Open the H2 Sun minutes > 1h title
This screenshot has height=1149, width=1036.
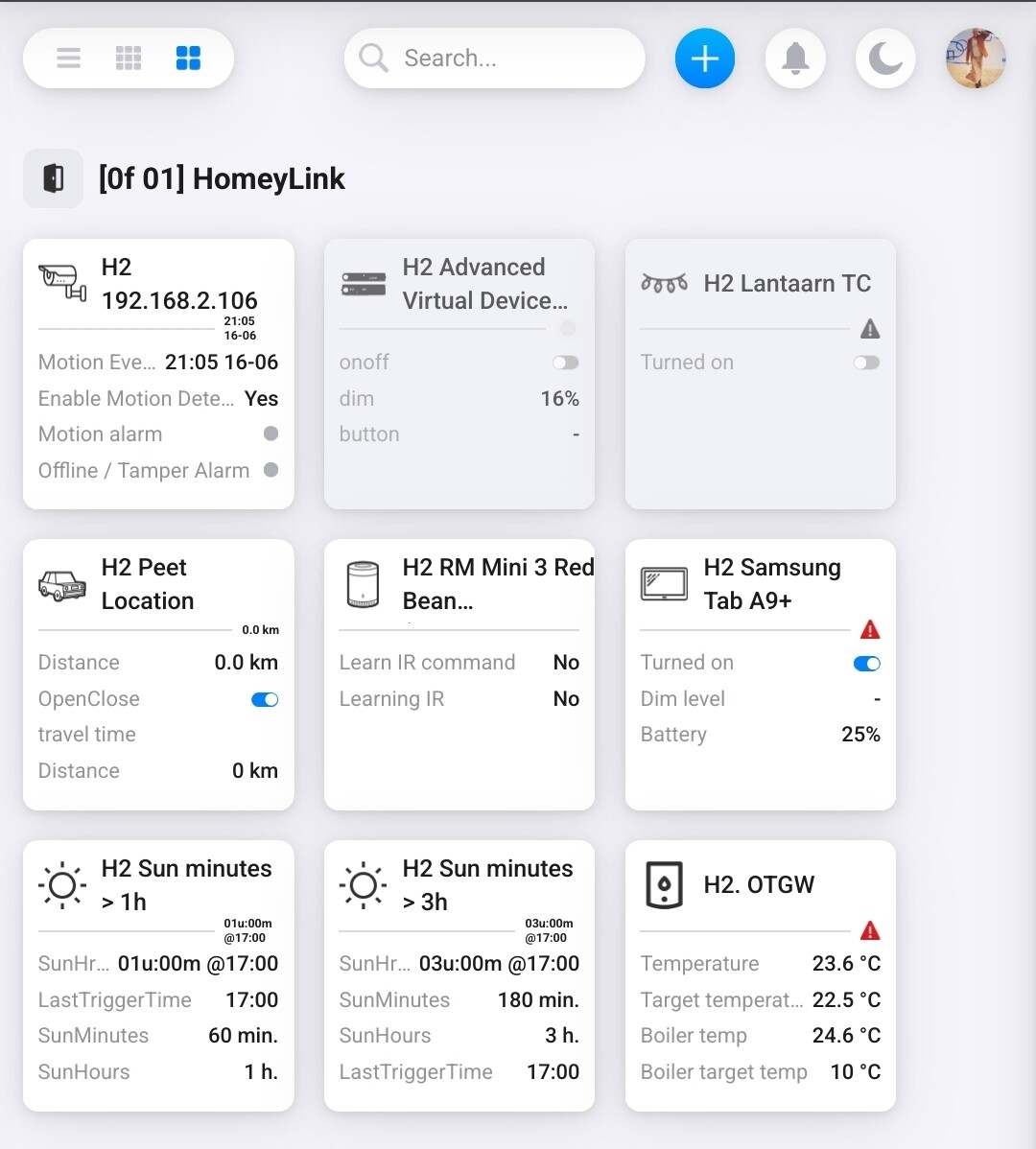click(x=186, y=885)
